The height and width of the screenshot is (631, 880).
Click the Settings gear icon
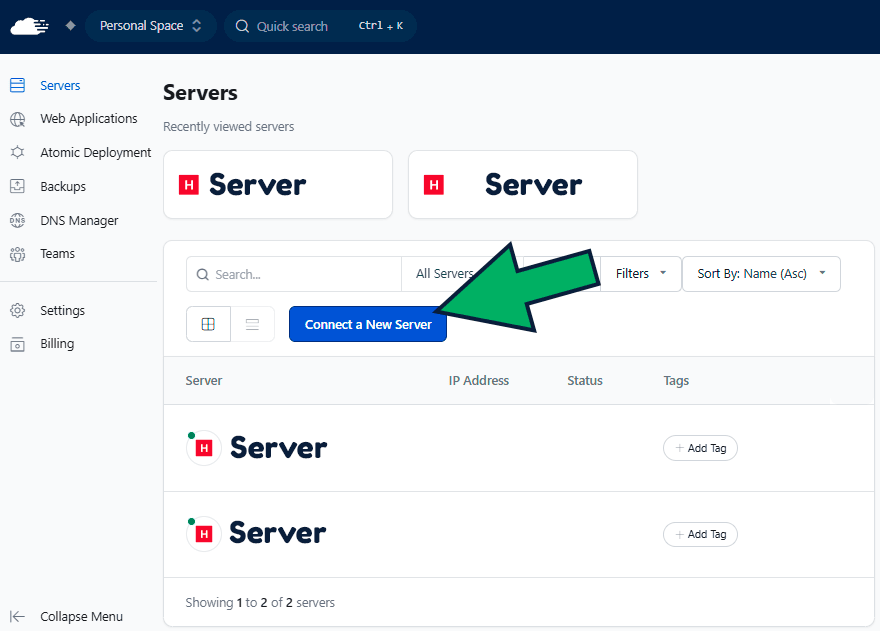(17, 310)
